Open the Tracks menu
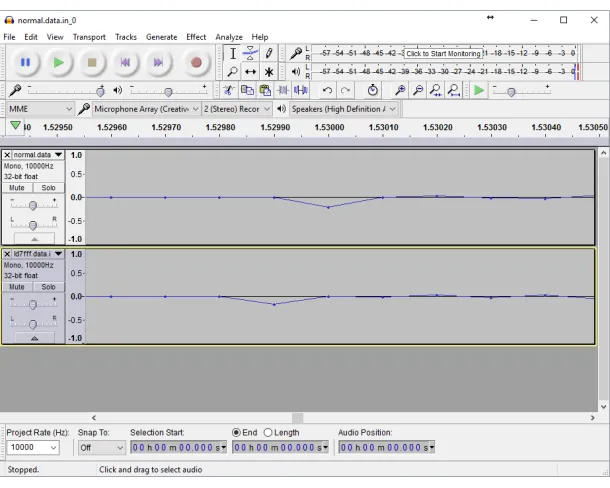 126,37
